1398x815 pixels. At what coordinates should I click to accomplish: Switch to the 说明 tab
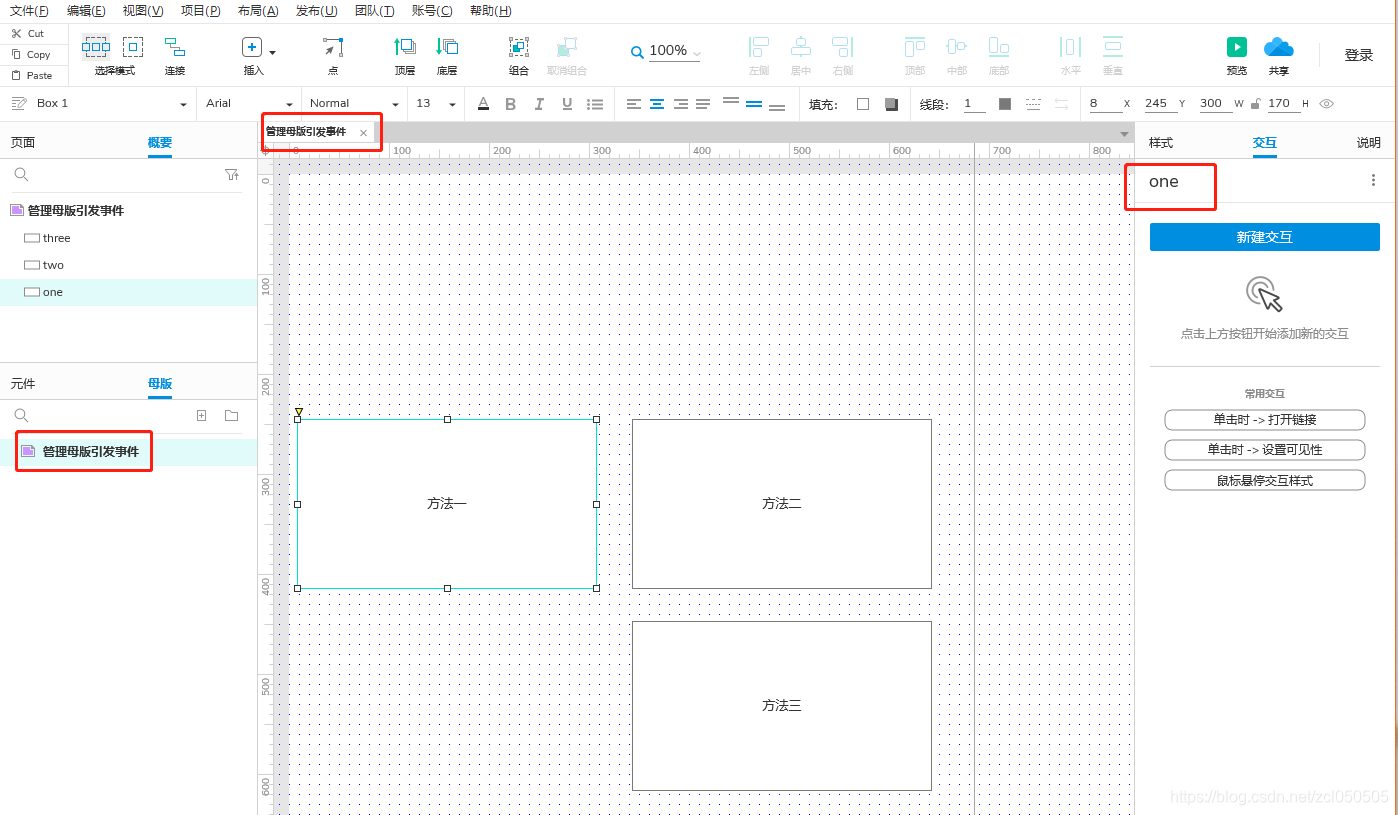[1368, 143]
